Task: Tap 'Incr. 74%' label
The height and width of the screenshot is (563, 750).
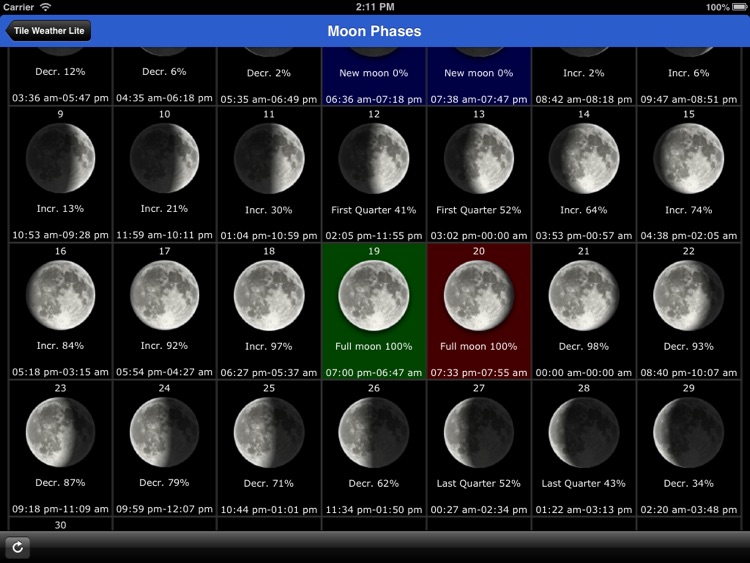Action: (688, 210)
